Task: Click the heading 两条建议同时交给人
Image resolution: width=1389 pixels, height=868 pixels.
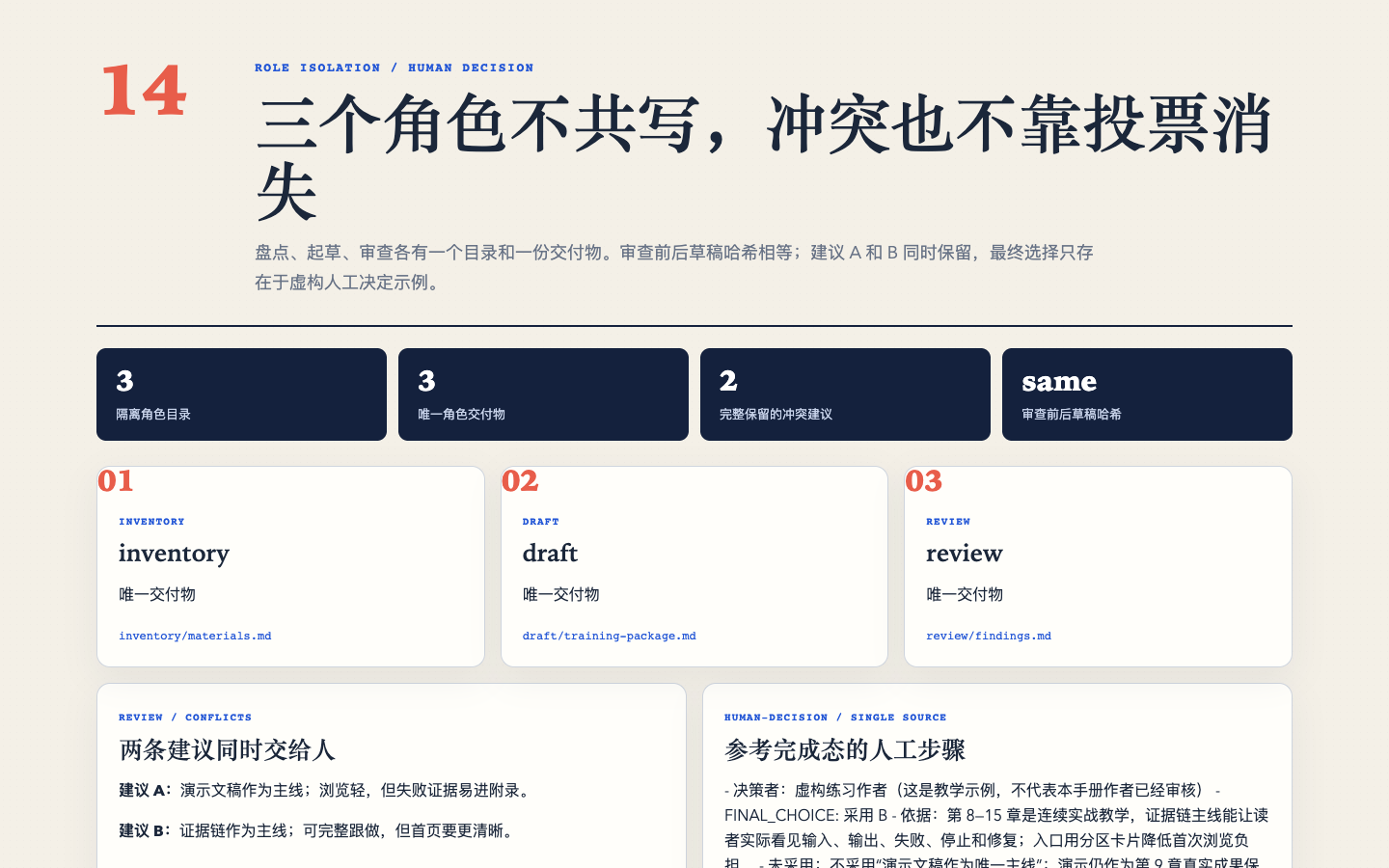Action: (x=227, y=750)
